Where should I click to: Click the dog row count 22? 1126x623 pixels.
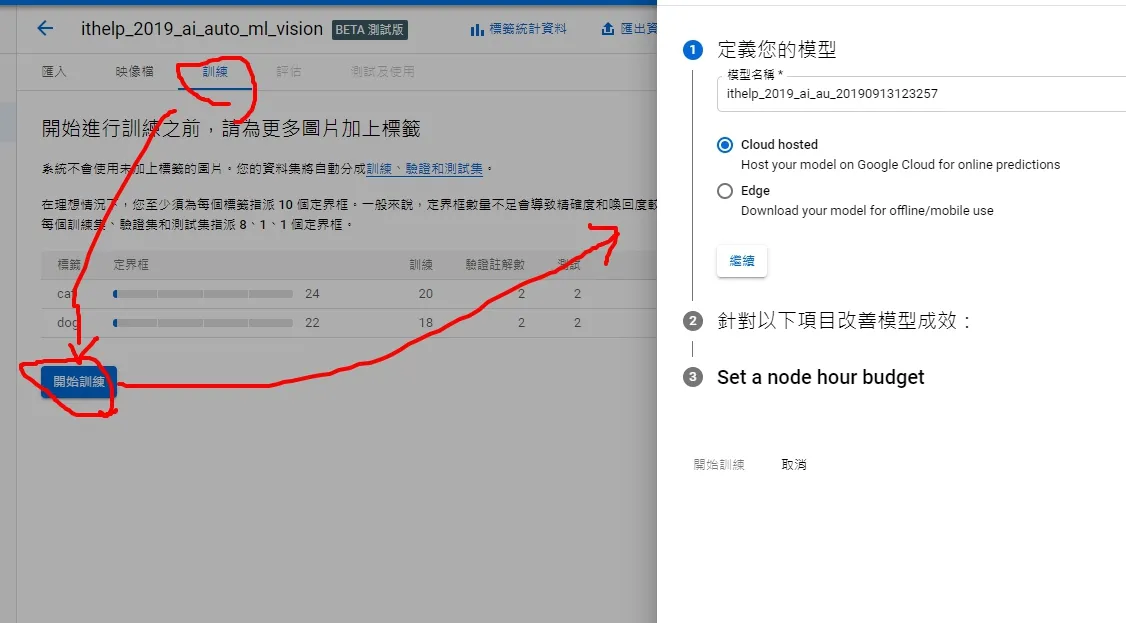click(x=312, y=323)
